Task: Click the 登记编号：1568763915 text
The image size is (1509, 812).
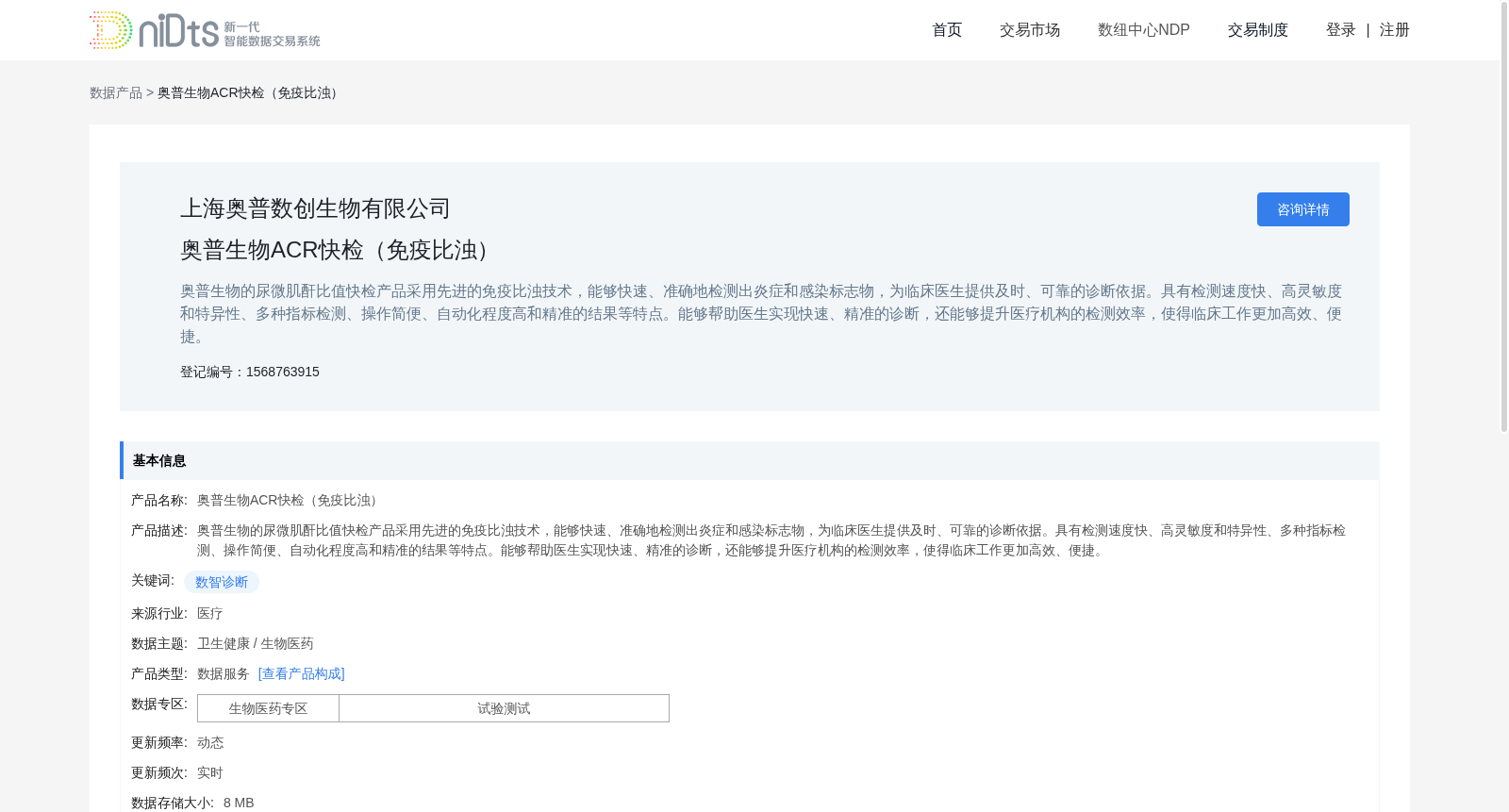Action: point(250,372)
